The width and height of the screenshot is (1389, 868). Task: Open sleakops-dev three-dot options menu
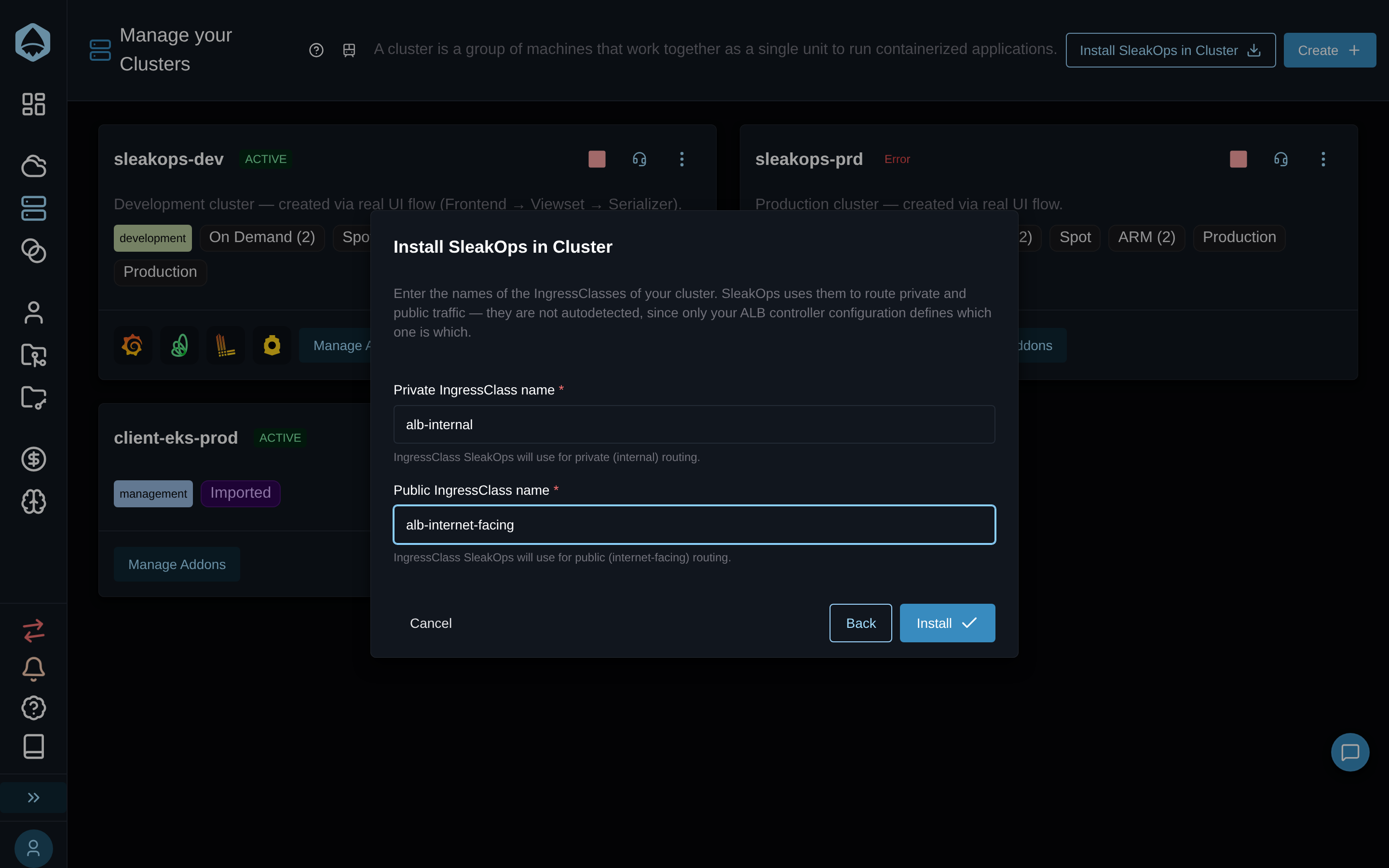pyautogui.click(x=682, y=159)
